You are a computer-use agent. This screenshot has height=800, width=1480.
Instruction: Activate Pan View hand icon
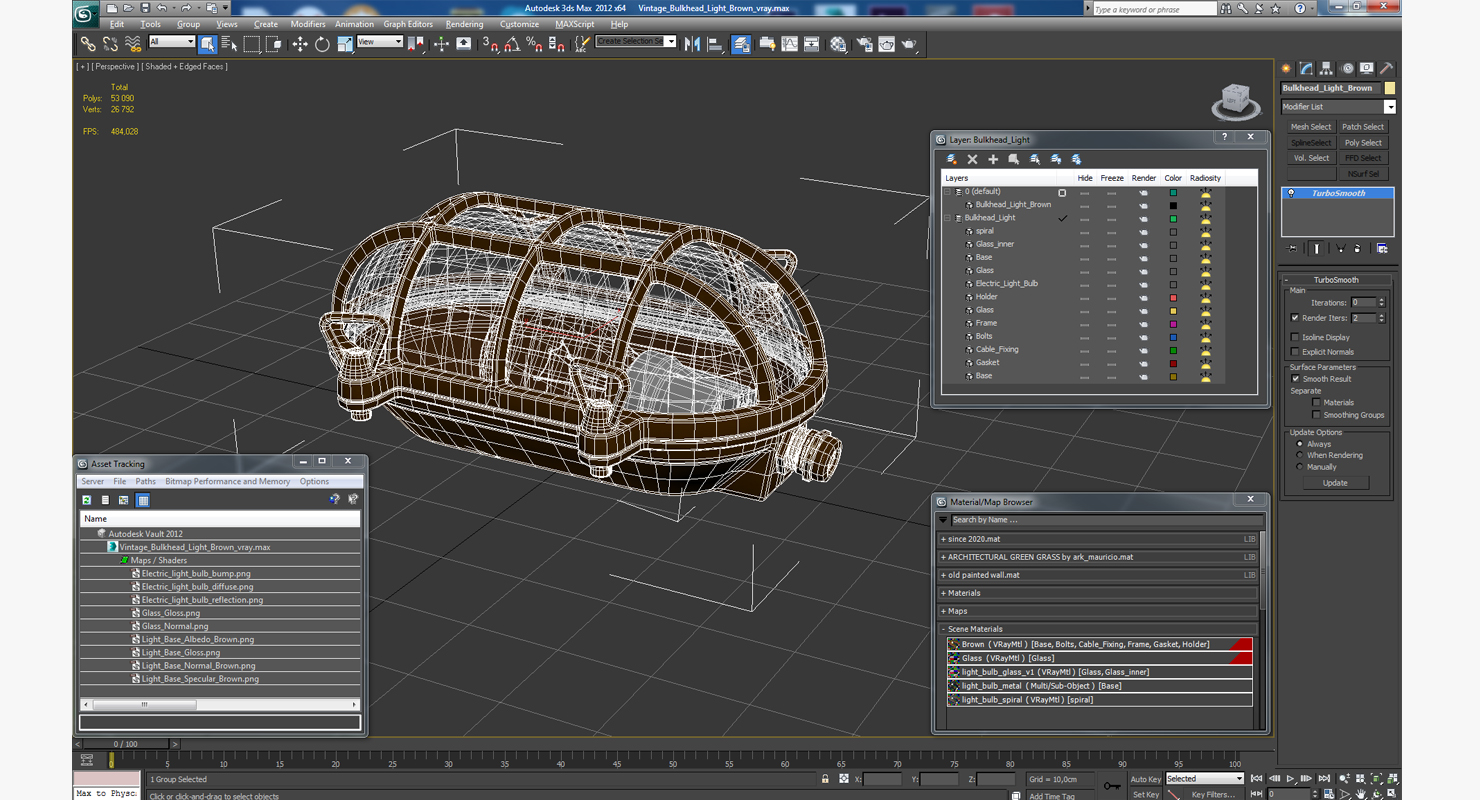point(1361,794)
